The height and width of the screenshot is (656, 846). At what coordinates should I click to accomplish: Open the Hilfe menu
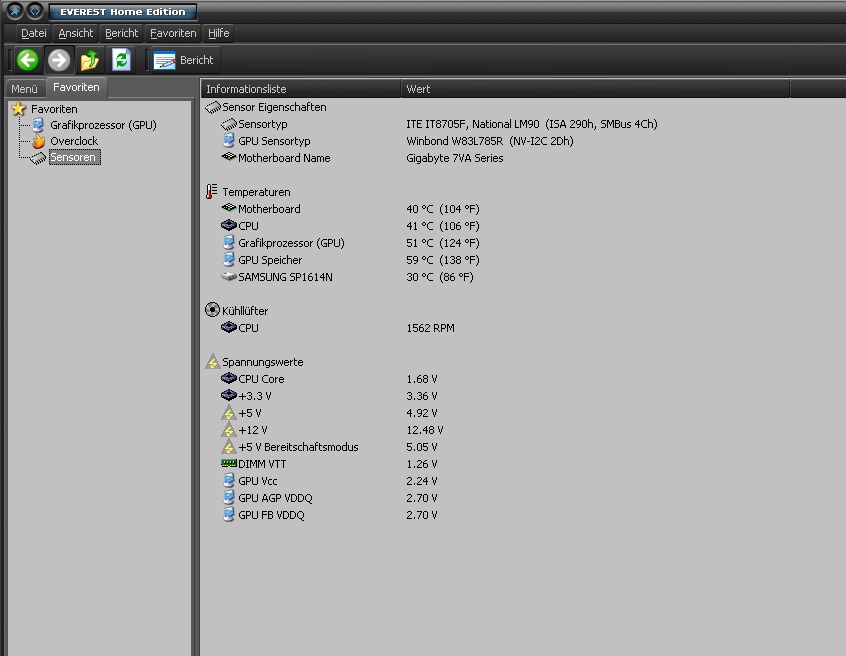pos(219,33)
